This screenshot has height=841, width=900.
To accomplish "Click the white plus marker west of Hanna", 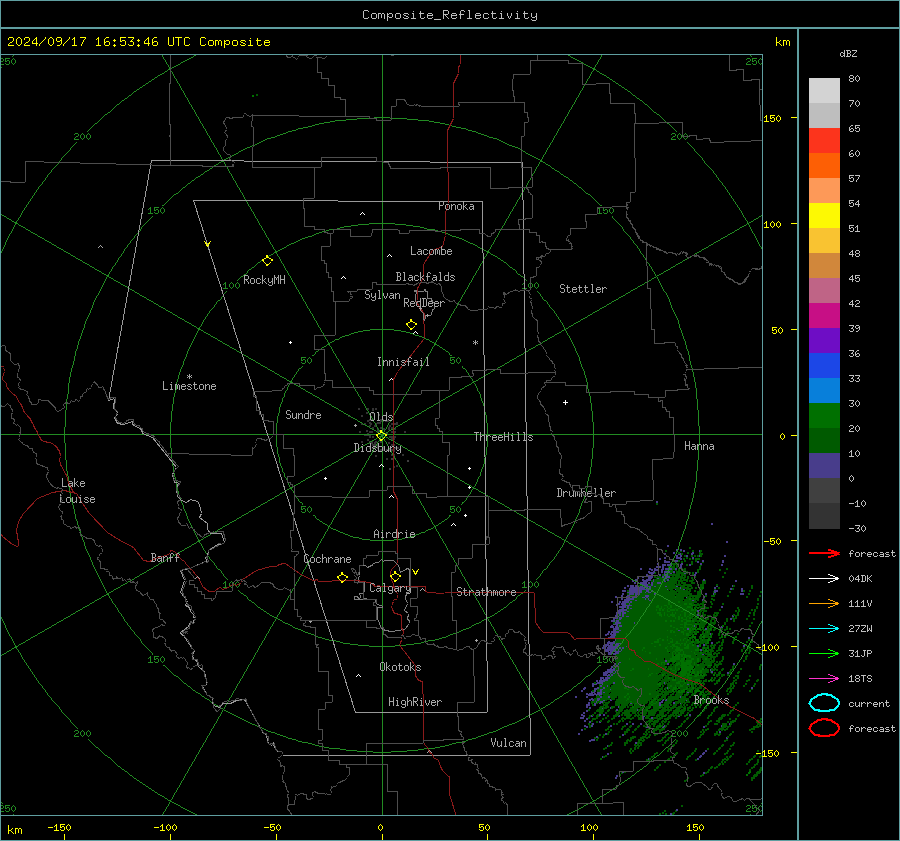I will pyautogui.click(x=565, y=402).
